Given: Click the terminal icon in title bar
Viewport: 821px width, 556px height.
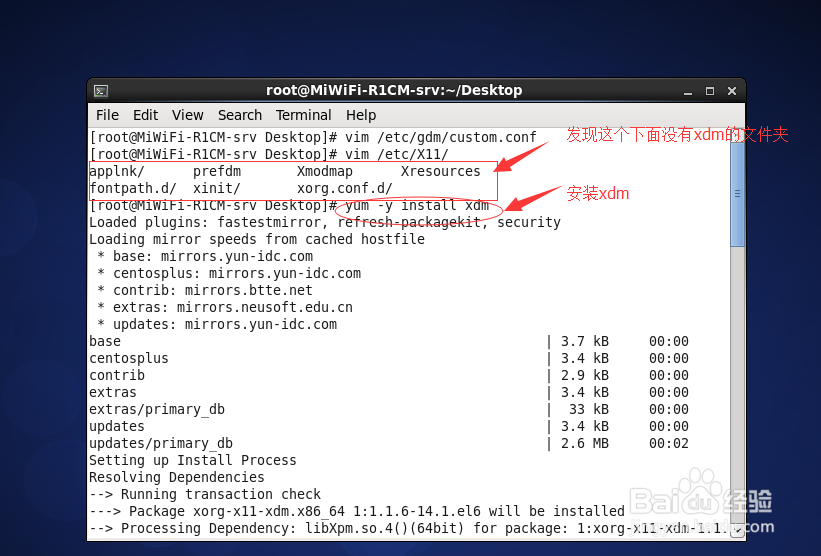Looking at the screenshot, I should [x=101, y=91].
